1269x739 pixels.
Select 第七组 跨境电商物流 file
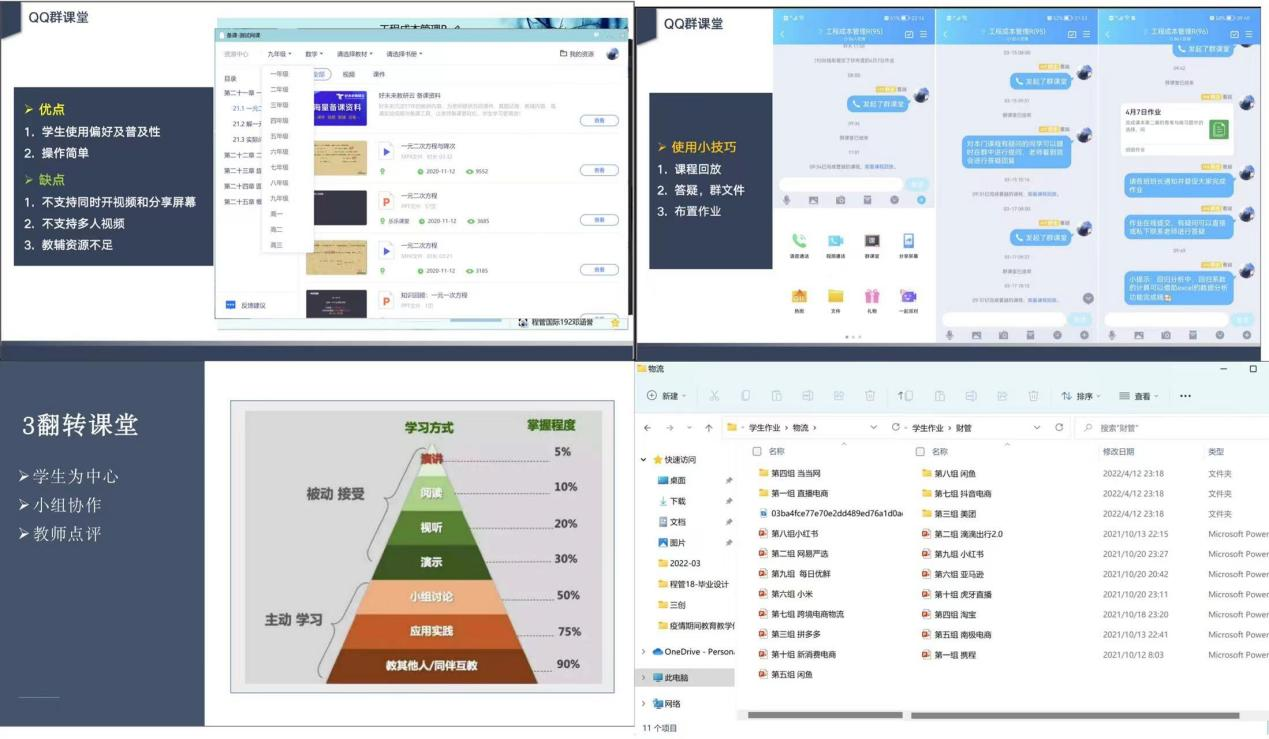click(801, 614)
